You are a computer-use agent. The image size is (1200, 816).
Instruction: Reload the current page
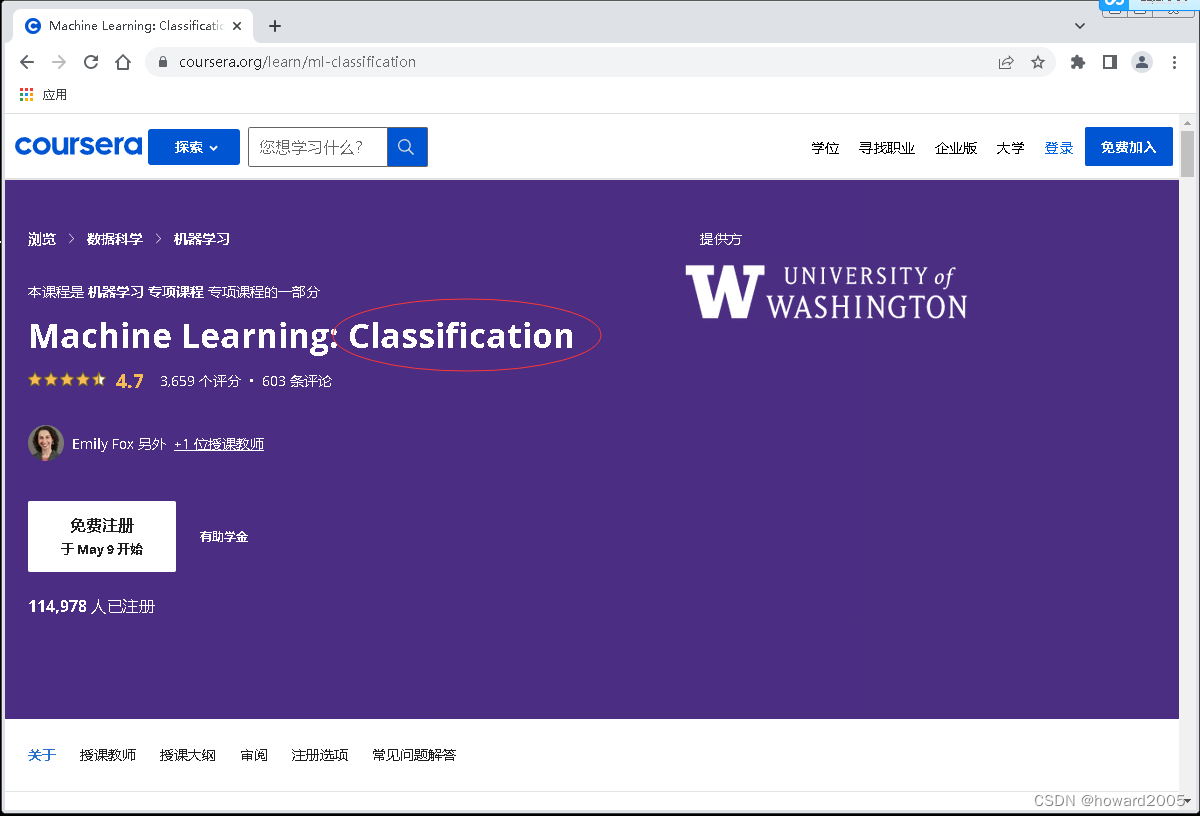click(91, 61)
